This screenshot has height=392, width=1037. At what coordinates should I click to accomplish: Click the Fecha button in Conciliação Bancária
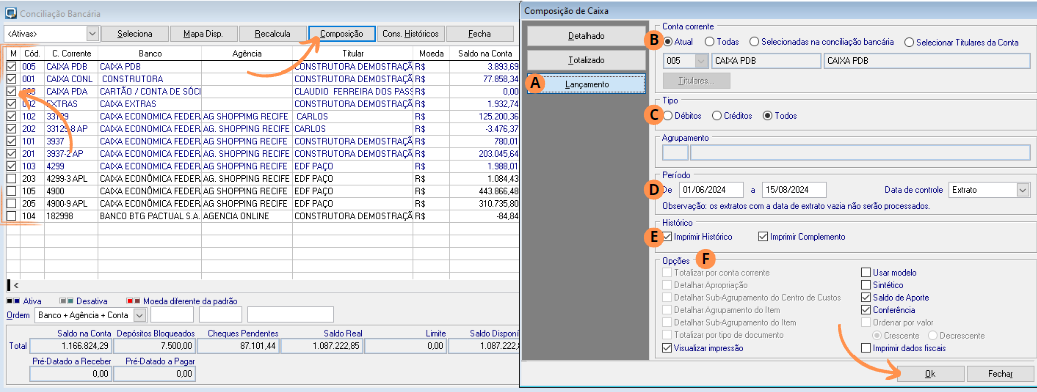[x=479, y=34]
